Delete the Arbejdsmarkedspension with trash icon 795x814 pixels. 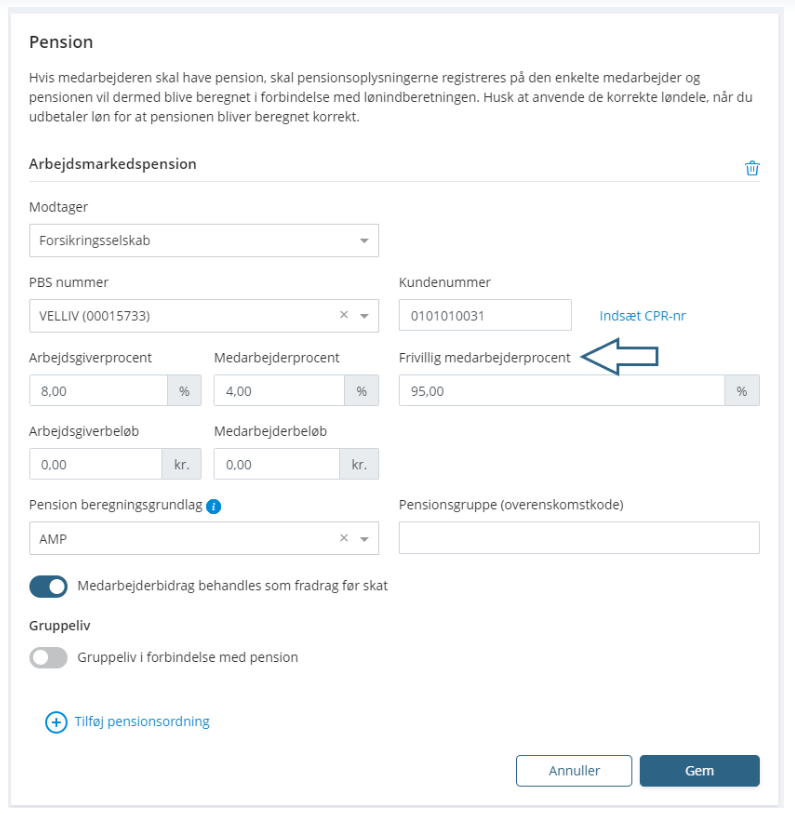tap(752, 168)
